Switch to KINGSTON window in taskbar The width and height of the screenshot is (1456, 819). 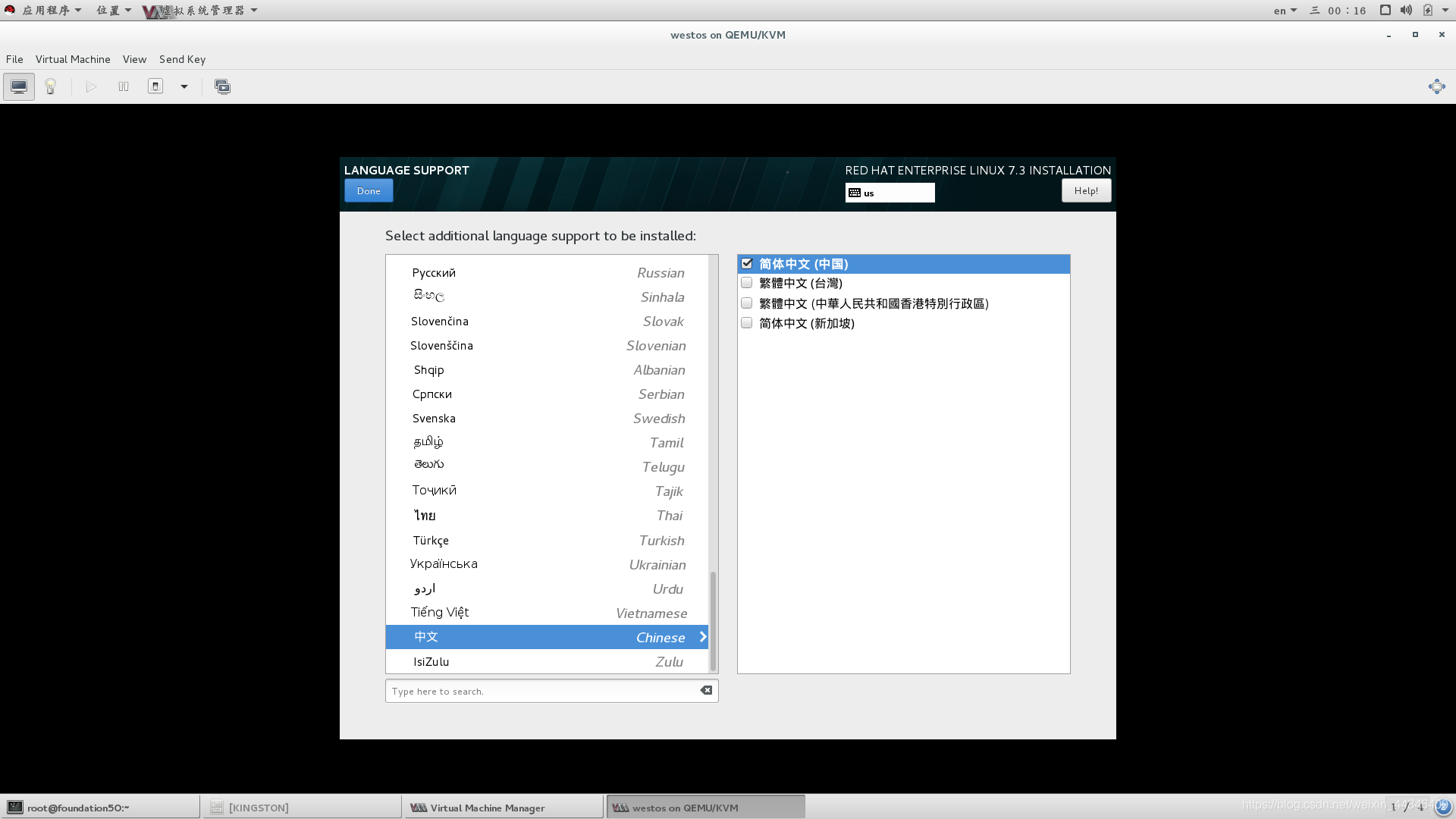pyautogui.click(x=302, y=808)
